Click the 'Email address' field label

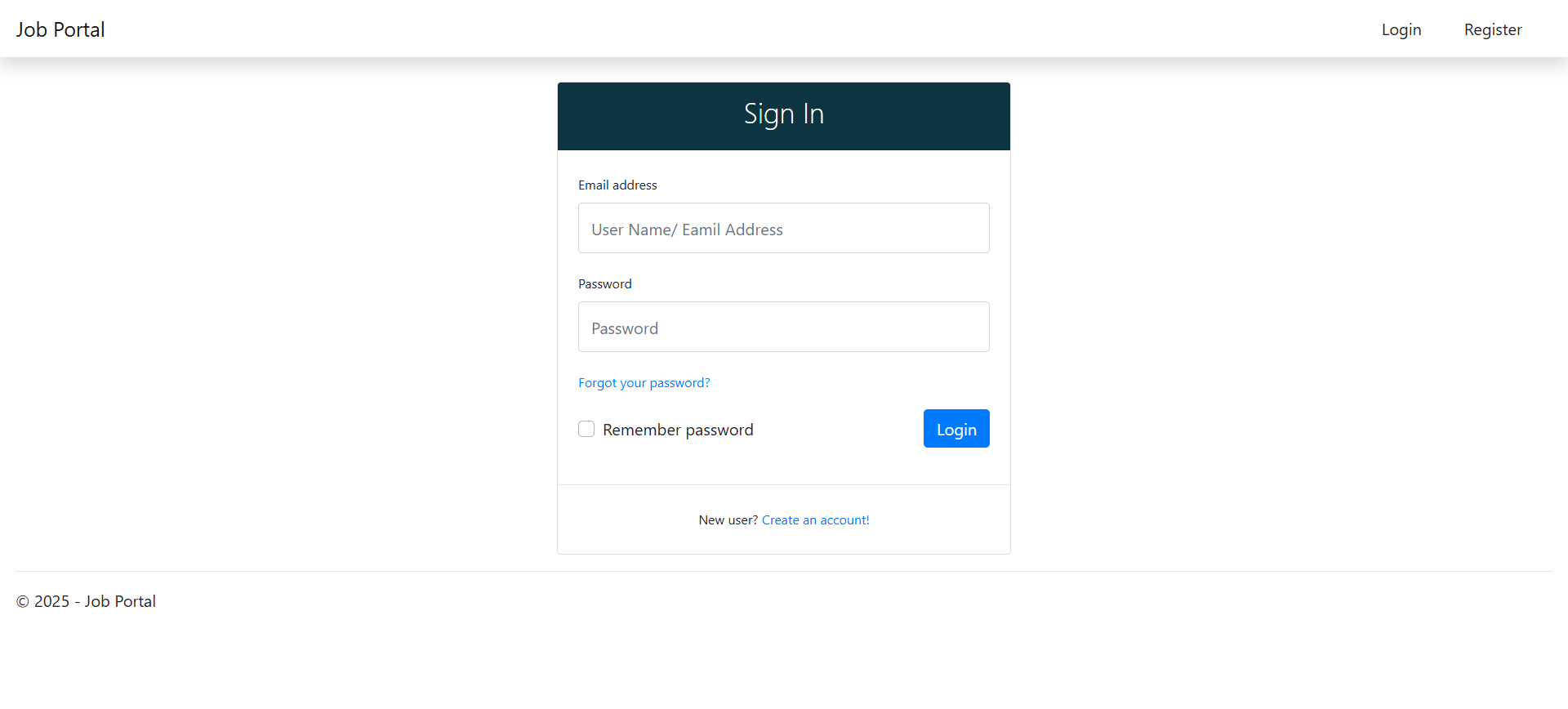point(617,185)
